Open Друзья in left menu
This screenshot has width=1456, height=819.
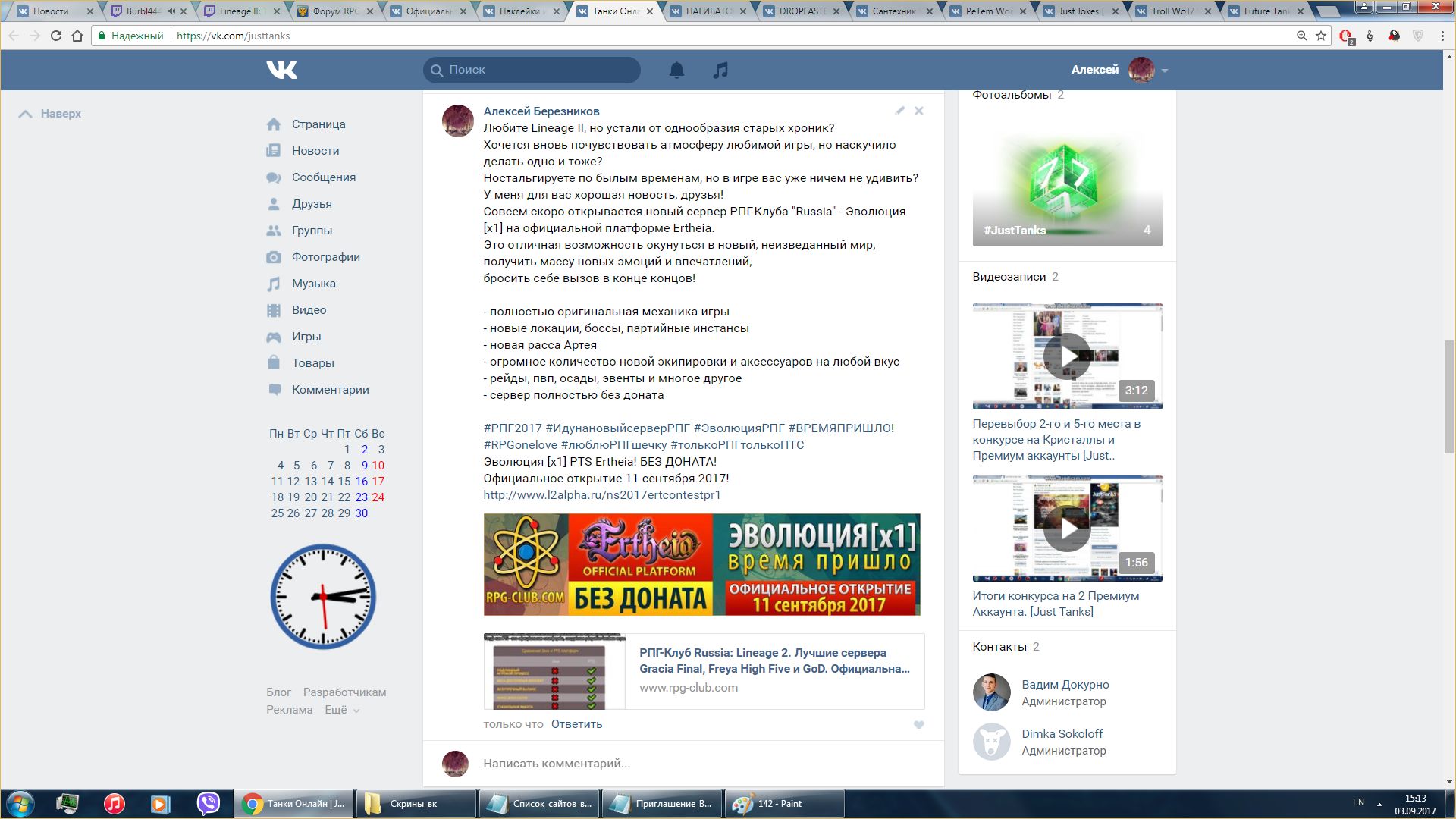tap(312, 204)
